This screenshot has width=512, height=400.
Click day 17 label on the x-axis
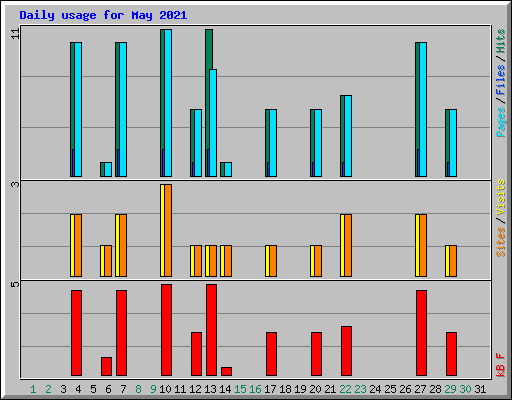(270, 389)
